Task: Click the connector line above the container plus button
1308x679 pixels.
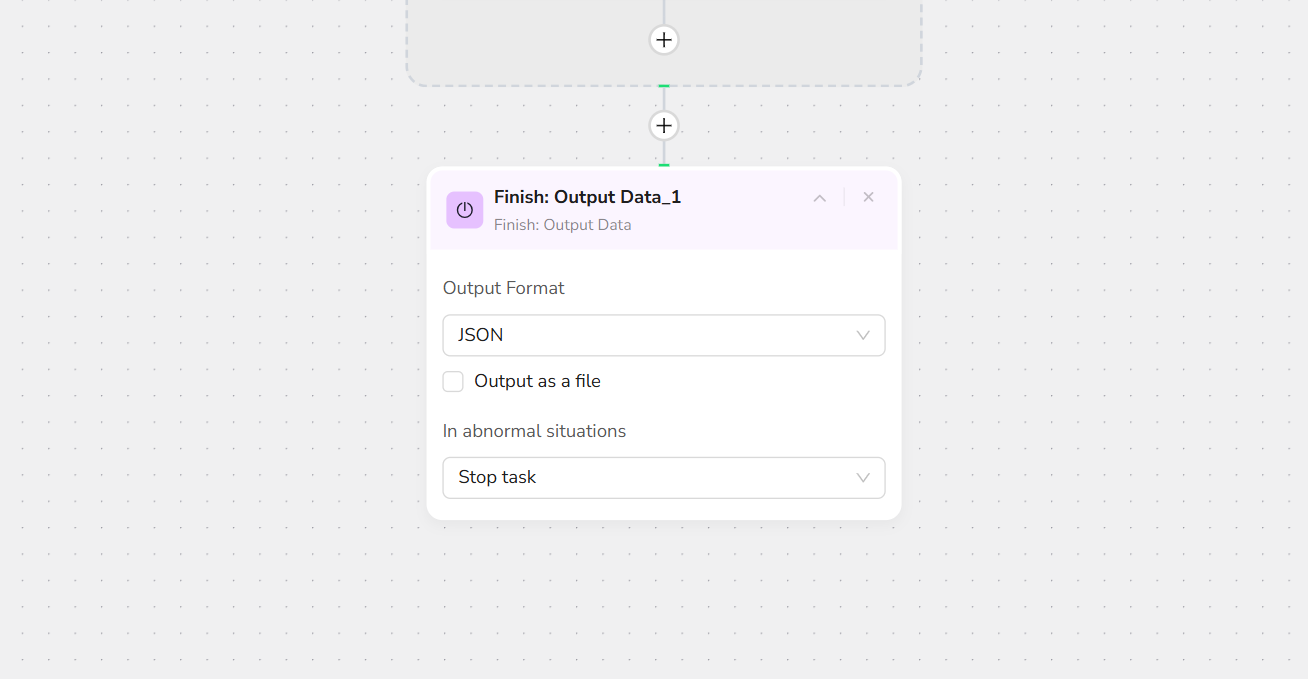Action: click(x=664, y=10)
